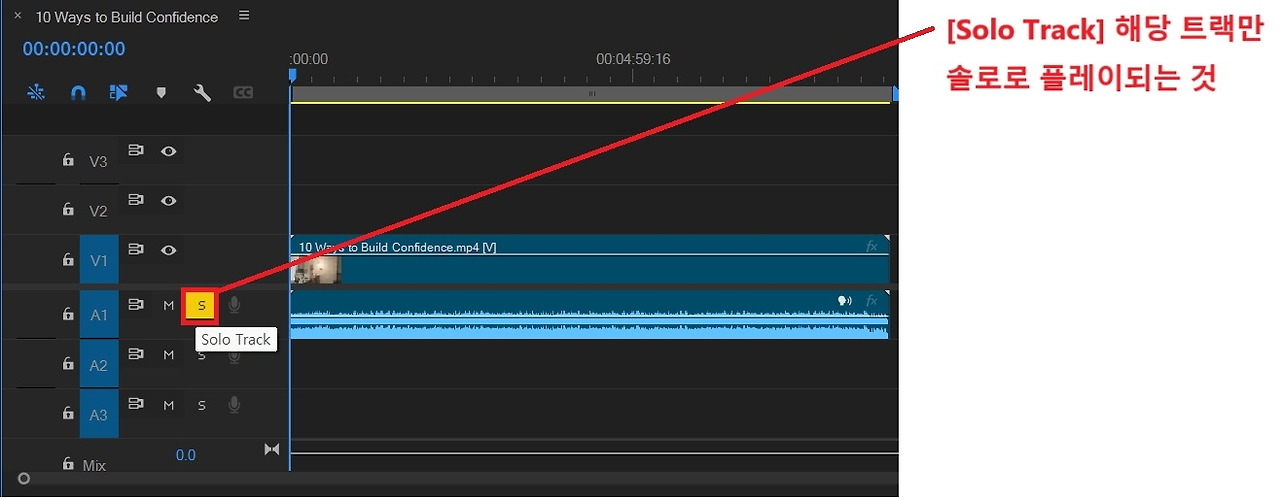Image resolution: width=1280 pixels, height=499 pixels.
Task: Close the 10 Ways to Build Confidence sequence tab
Action: [17, 16]
